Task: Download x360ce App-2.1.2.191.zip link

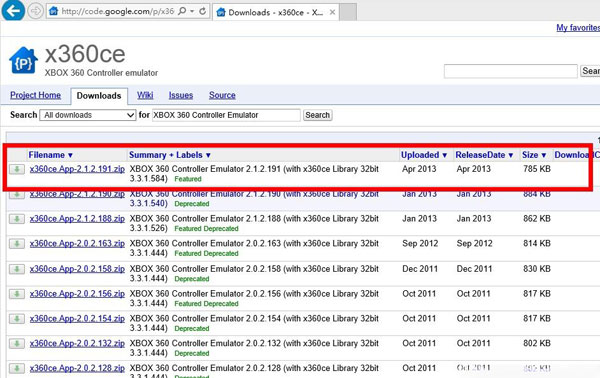Action: click(x=77, y=169)
